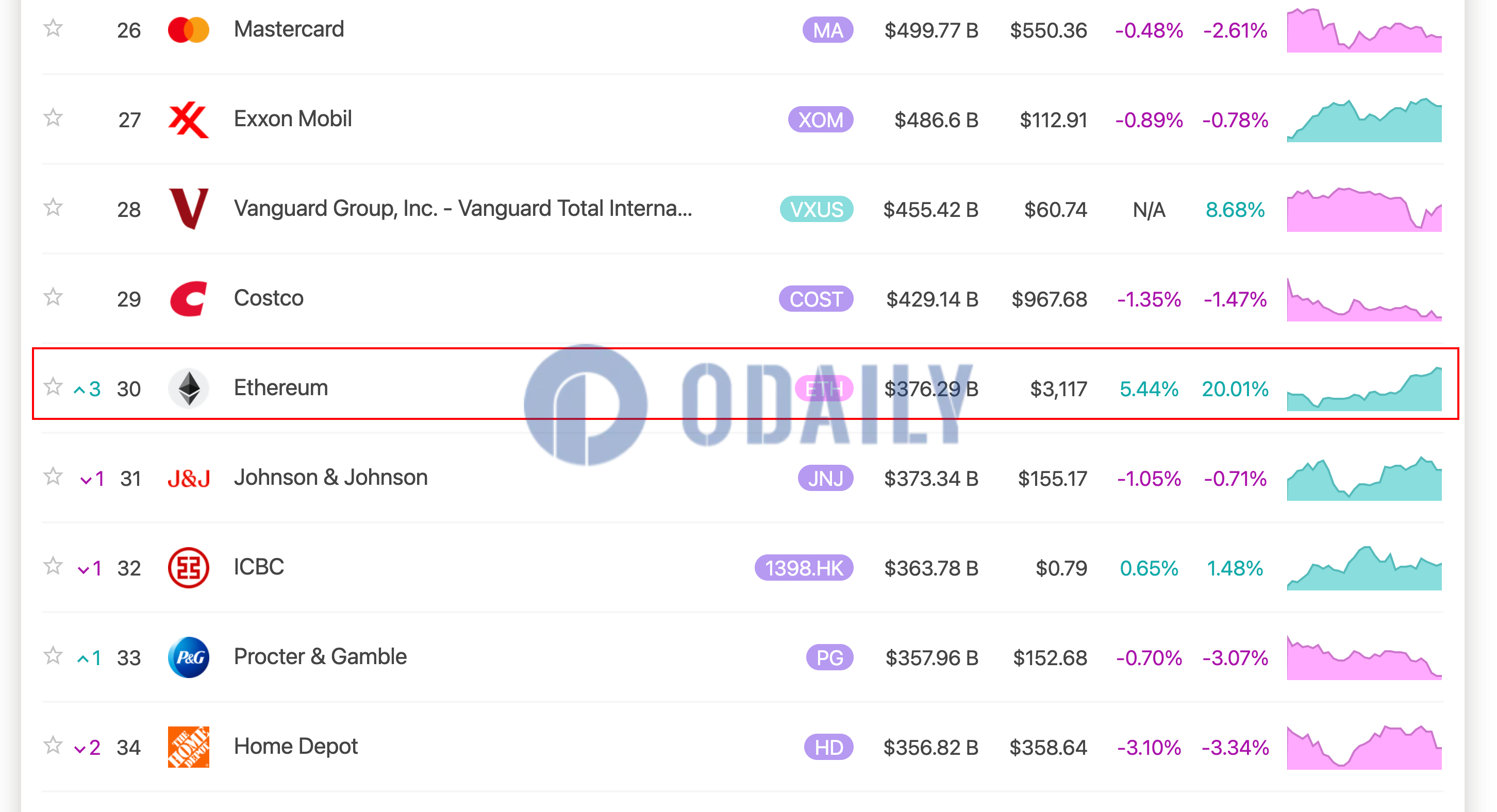Click the Exxon Mobil red X logo
Screen dimensions: 1497x812
pos(188,120)
